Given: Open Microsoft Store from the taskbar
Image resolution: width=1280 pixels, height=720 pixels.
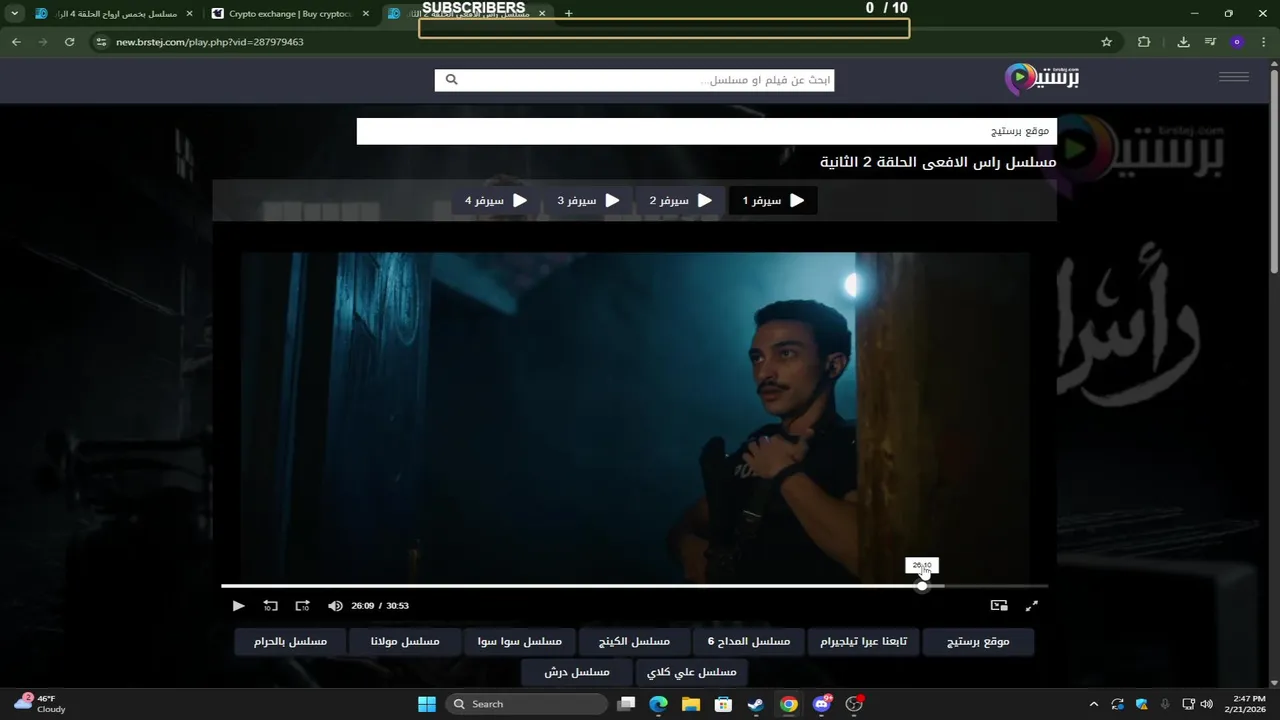Looking at the screenshot, I should click(x=723, y=704).
